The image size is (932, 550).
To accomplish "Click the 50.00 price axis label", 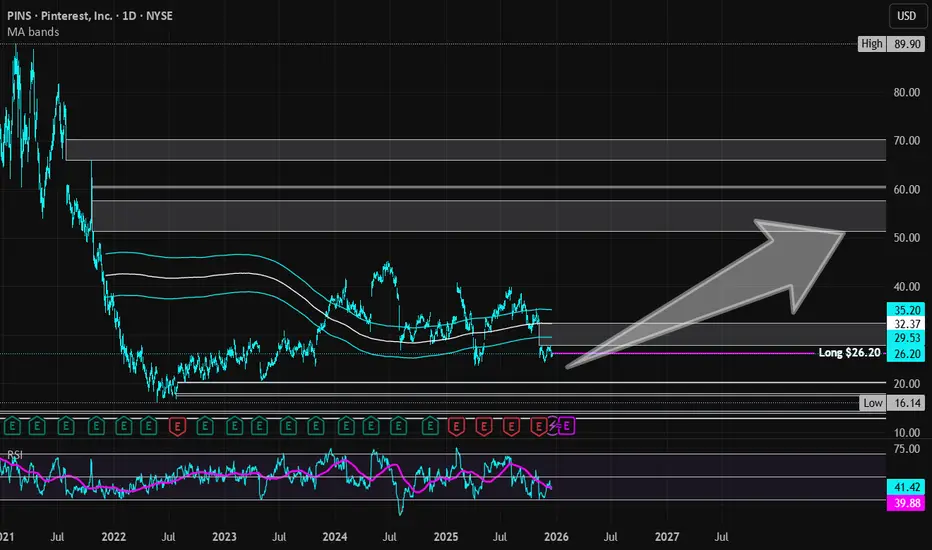I will [x=906, y=238].
